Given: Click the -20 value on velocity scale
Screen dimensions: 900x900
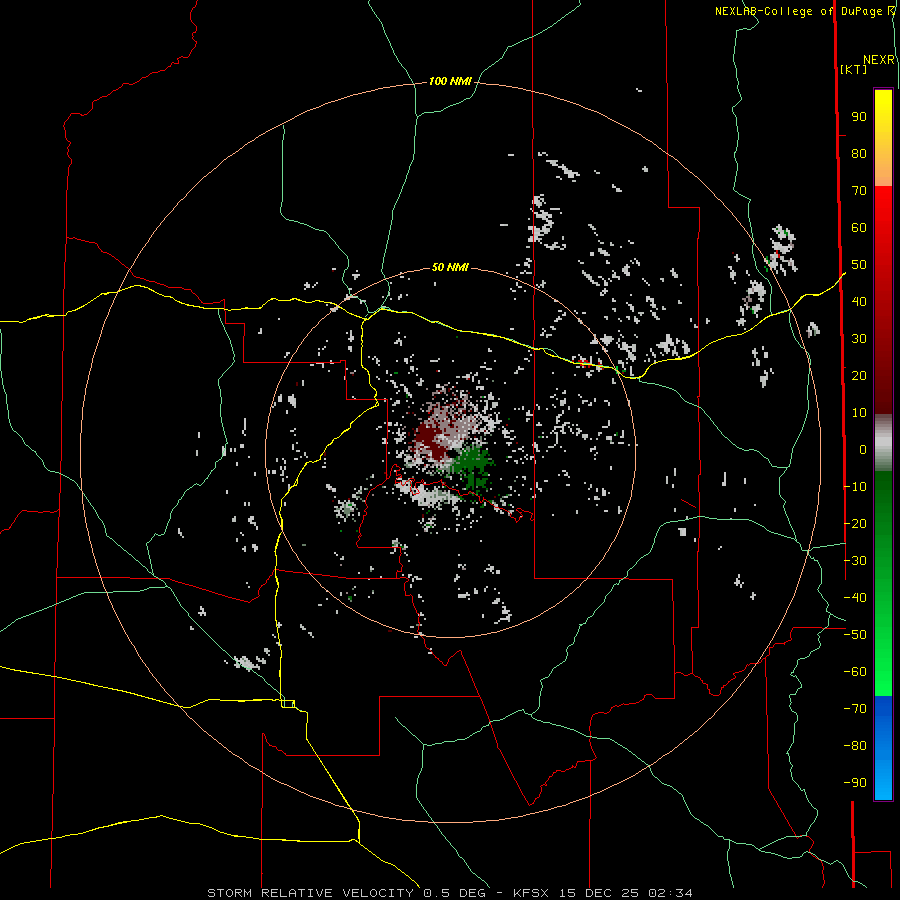Looking at the screenshot, I should [855, 523].
